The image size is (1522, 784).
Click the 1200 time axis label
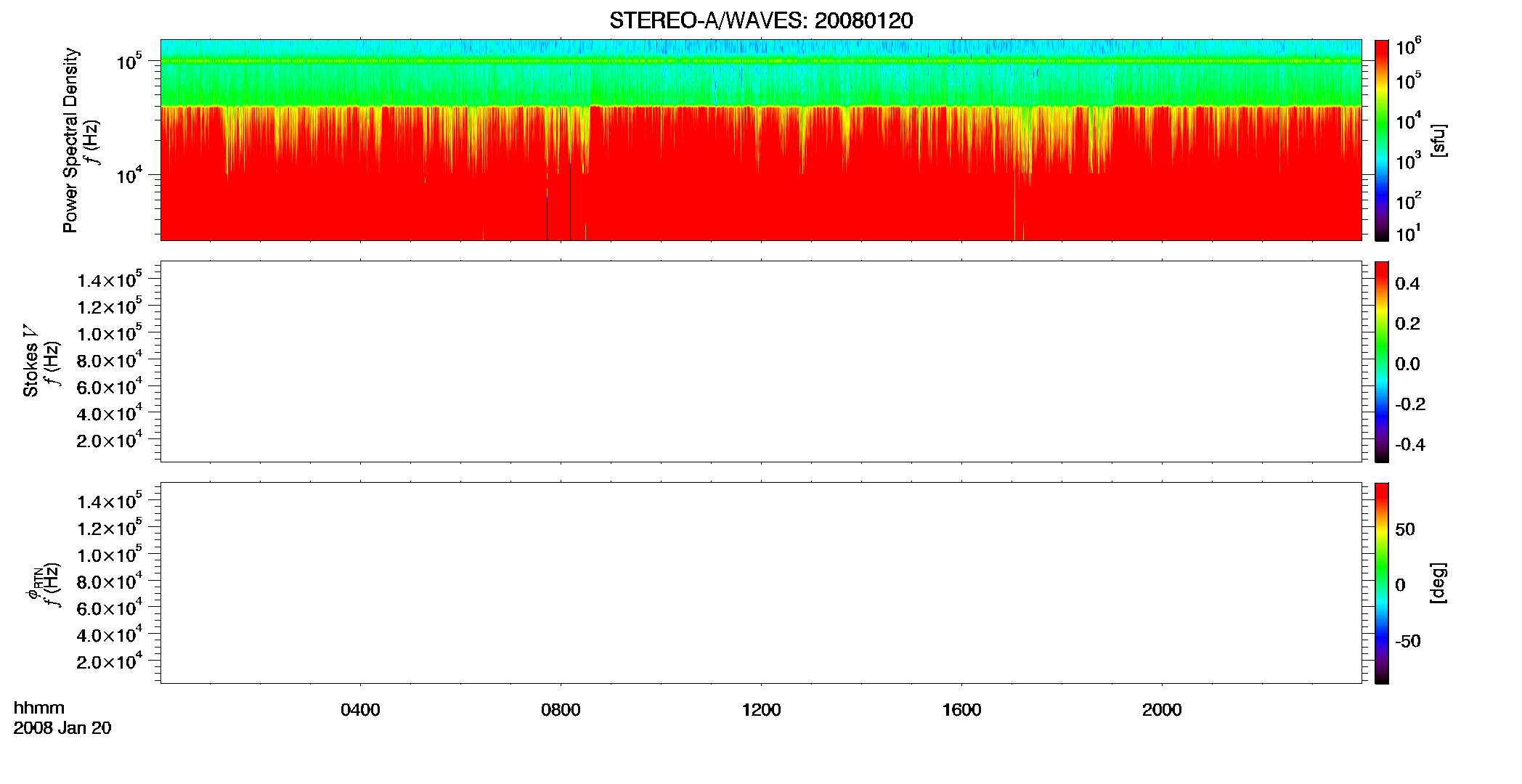(761, 710)
